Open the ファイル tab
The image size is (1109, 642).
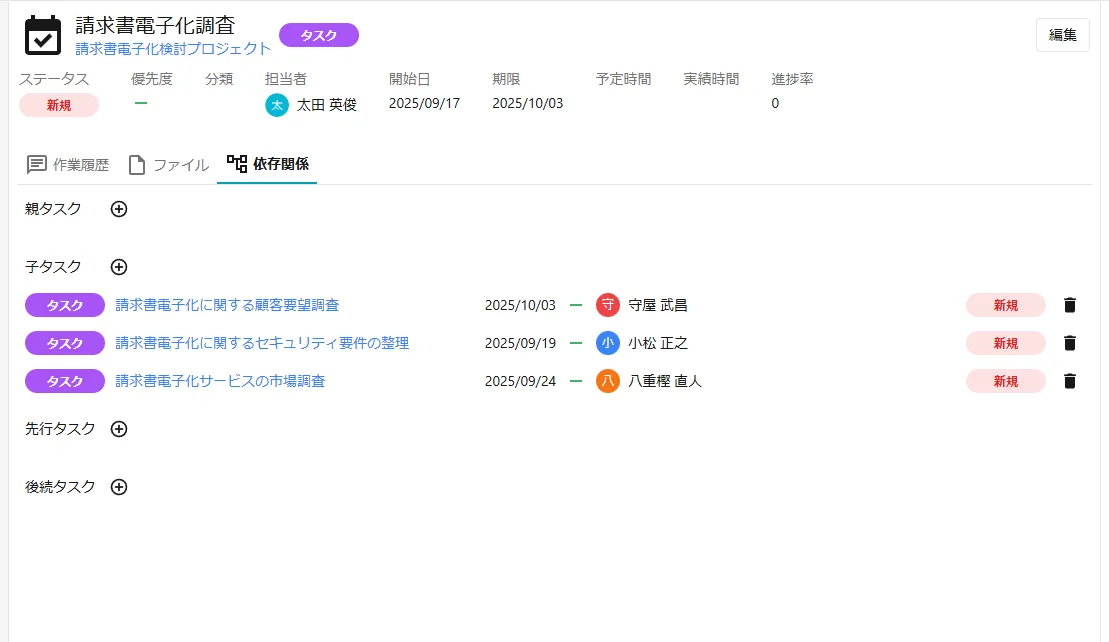click(168, 165)
